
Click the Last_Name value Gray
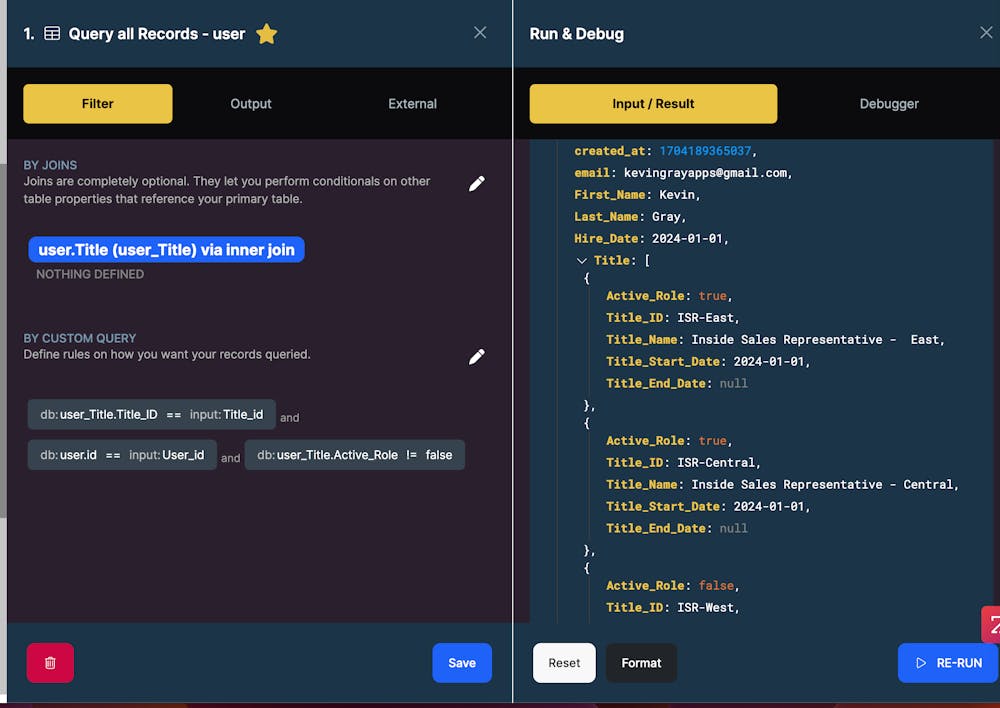point(666,216)
